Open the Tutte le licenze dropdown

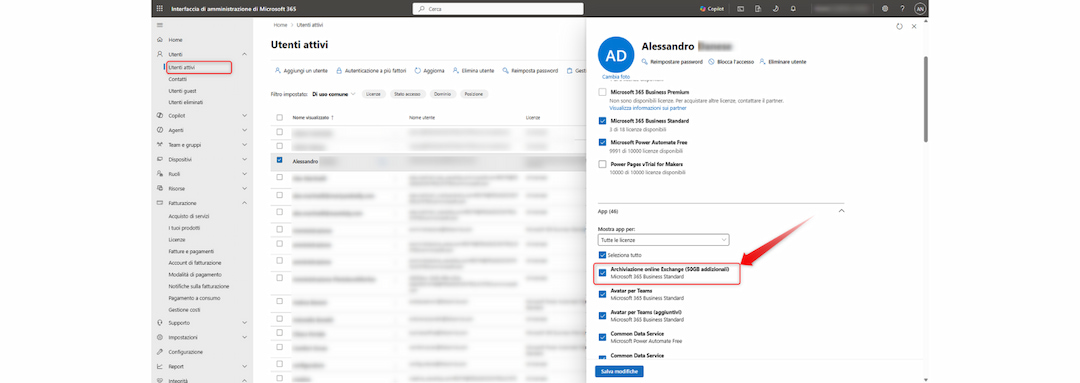point(663,240)
